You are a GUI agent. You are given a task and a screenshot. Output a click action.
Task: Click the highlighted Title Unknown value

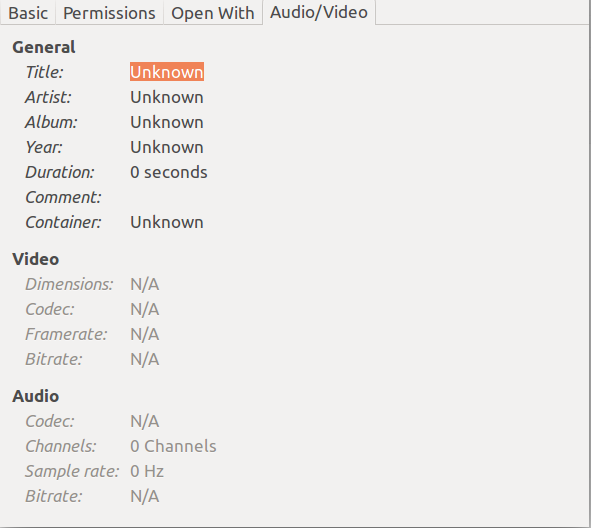(167, 72)
